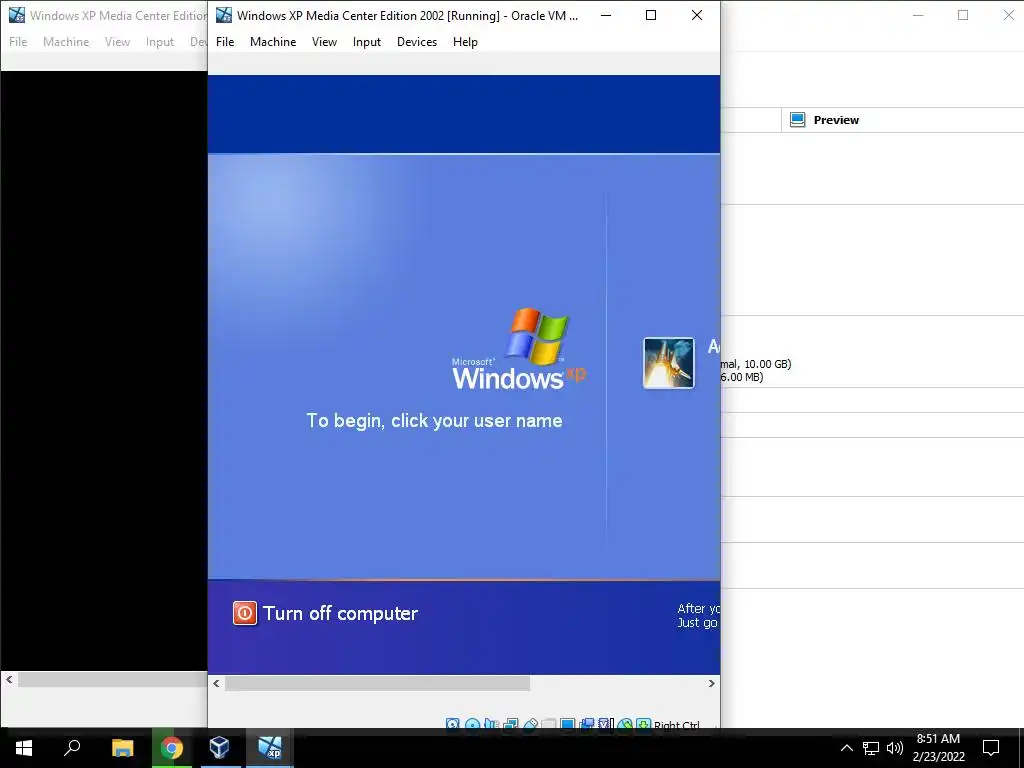Open the File menu in the front VM window

225,42
